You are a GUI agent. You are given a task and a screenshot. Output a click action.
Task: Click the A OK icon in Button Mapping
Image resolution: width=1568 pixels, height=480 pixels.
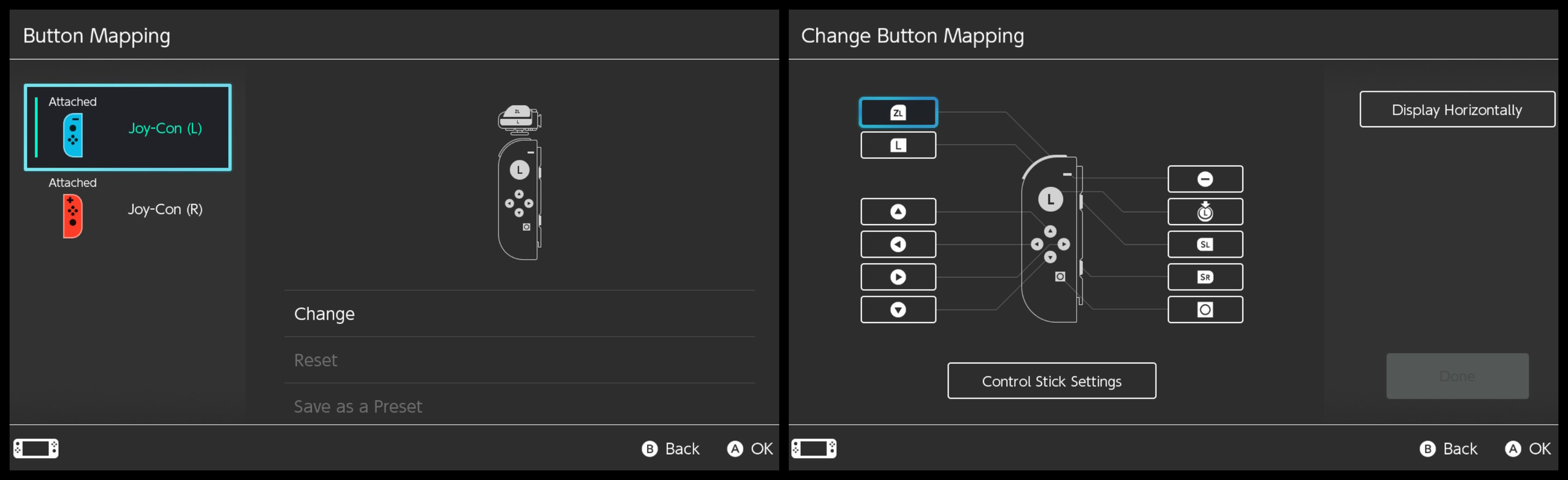(735, 449)
